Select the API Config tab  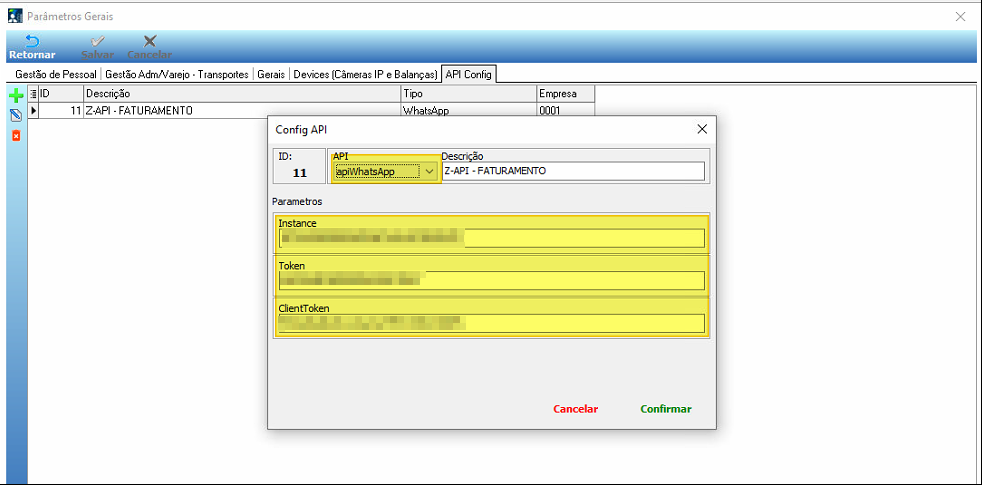469,75
